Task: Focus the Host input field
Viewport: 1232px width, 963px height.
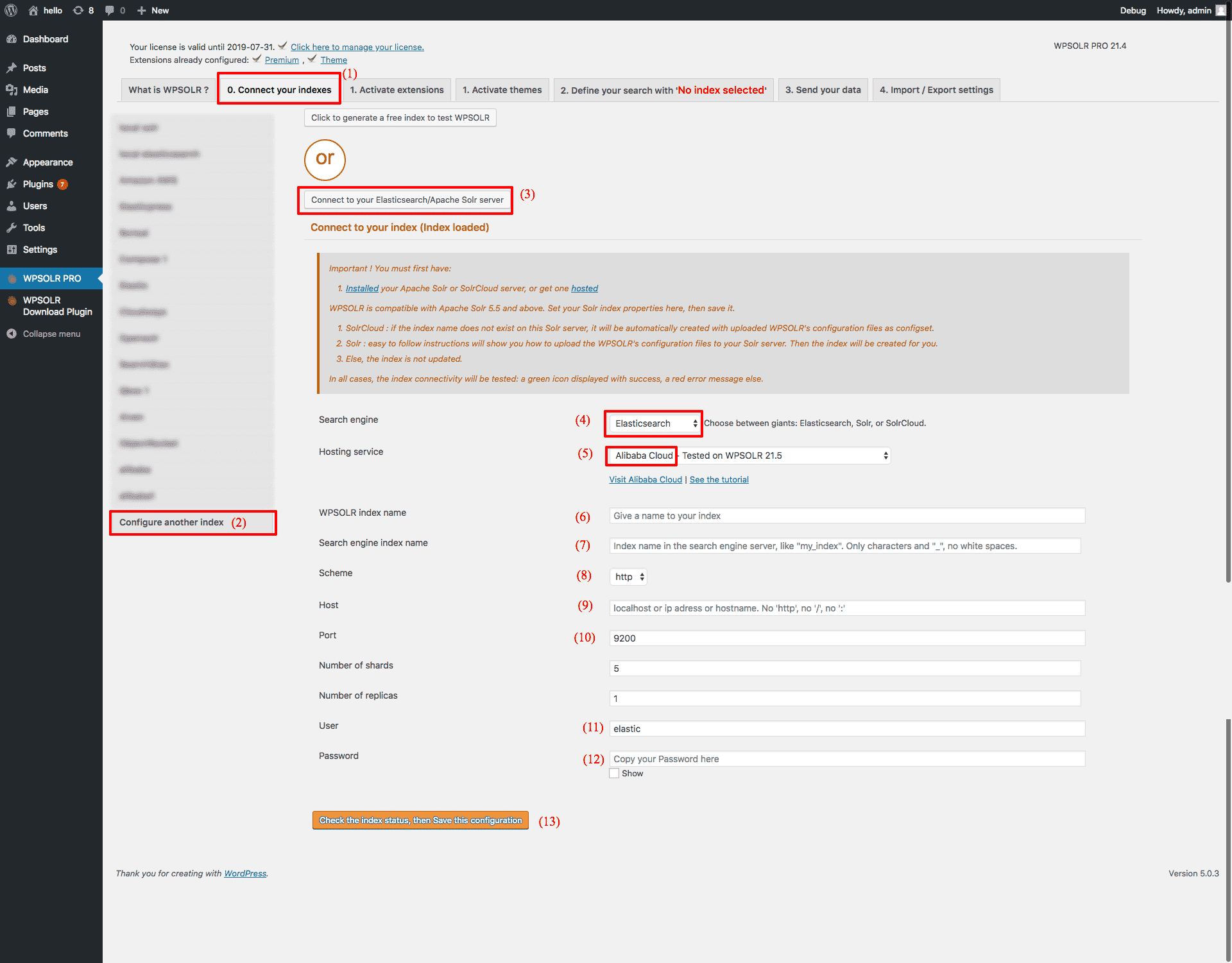Action: (x=847, y=608)
